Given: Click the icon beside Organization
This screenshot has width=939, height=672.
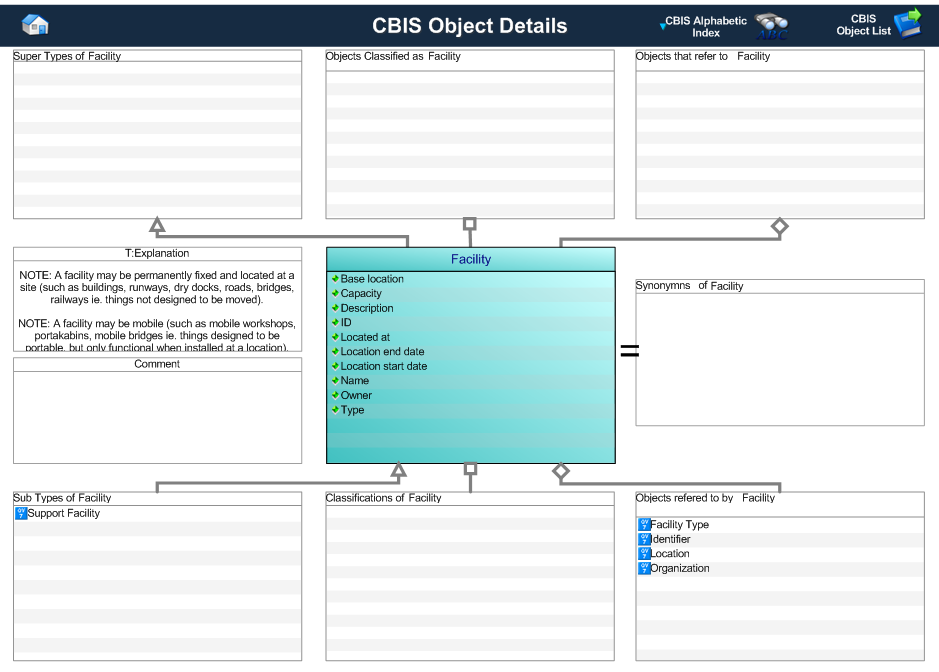Looking at the screenshot, I should click(x=644, y=568).
